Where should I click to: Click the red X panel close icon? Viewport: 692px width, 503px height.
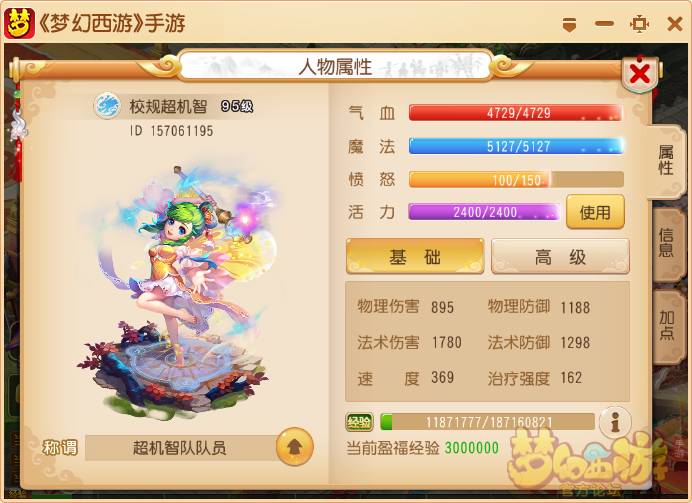point(640,74)
